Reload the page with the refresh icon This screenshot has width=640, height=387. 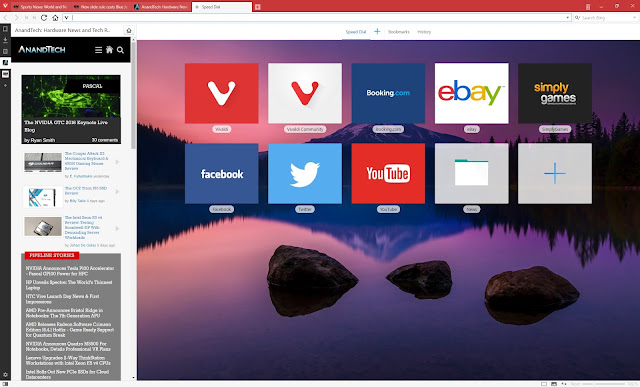pos(44,18)
